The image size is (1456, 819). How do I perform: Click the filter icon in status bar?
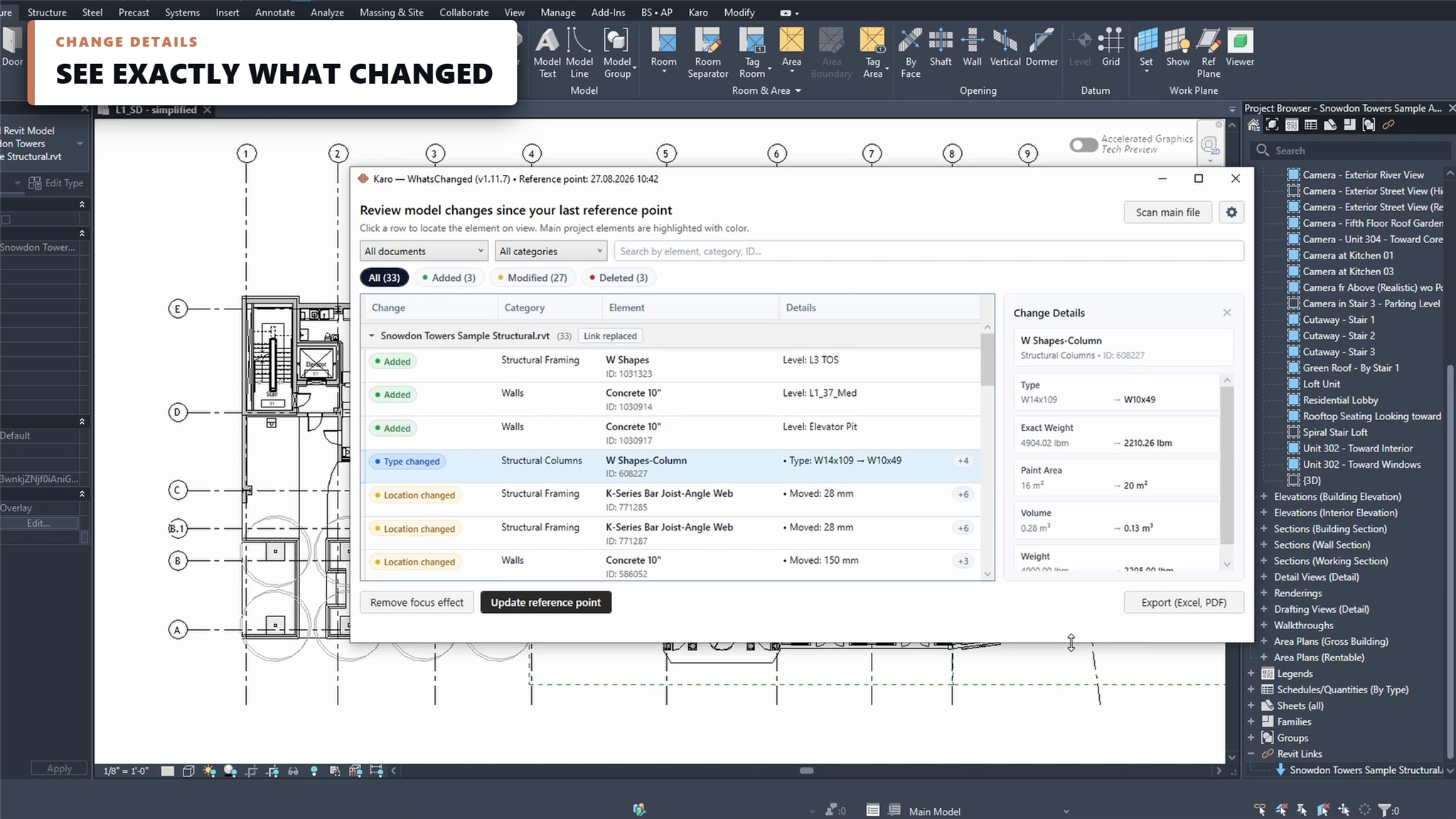point(1383,810)
